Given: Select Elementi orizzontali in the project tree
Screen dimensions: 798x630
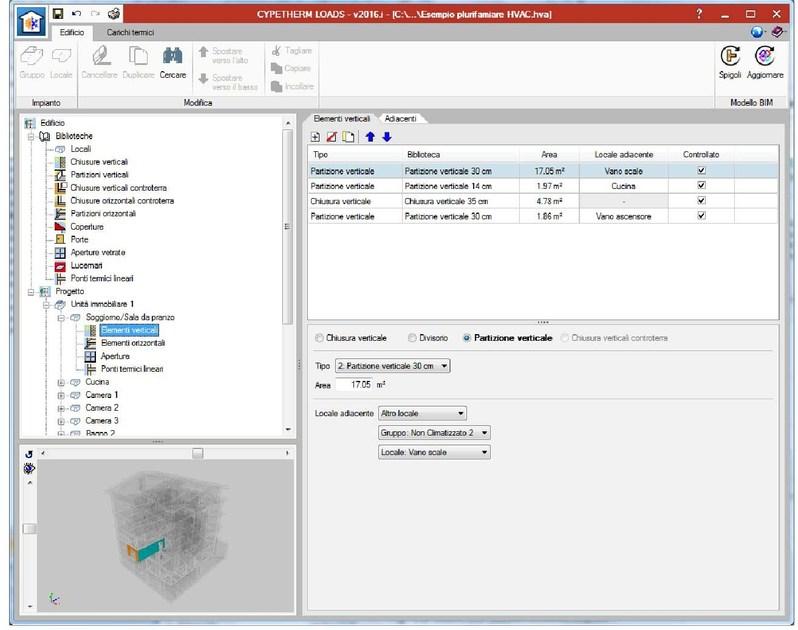Looking at the screenshot, I should click(x=132, y=343).
